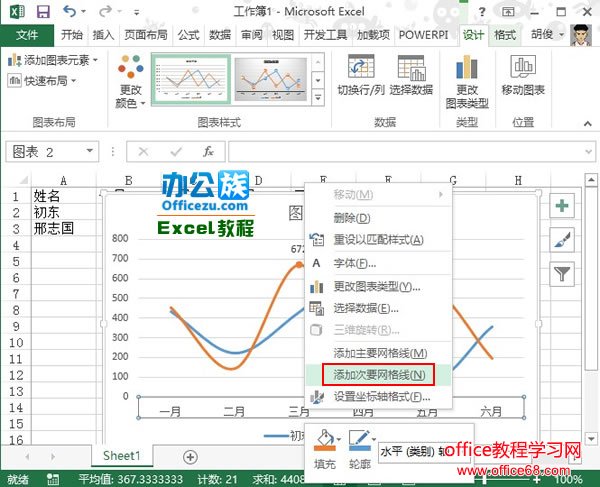Open the 图表 2 name box dropdown
600x487 pixels.
click(x=90, y=151)
